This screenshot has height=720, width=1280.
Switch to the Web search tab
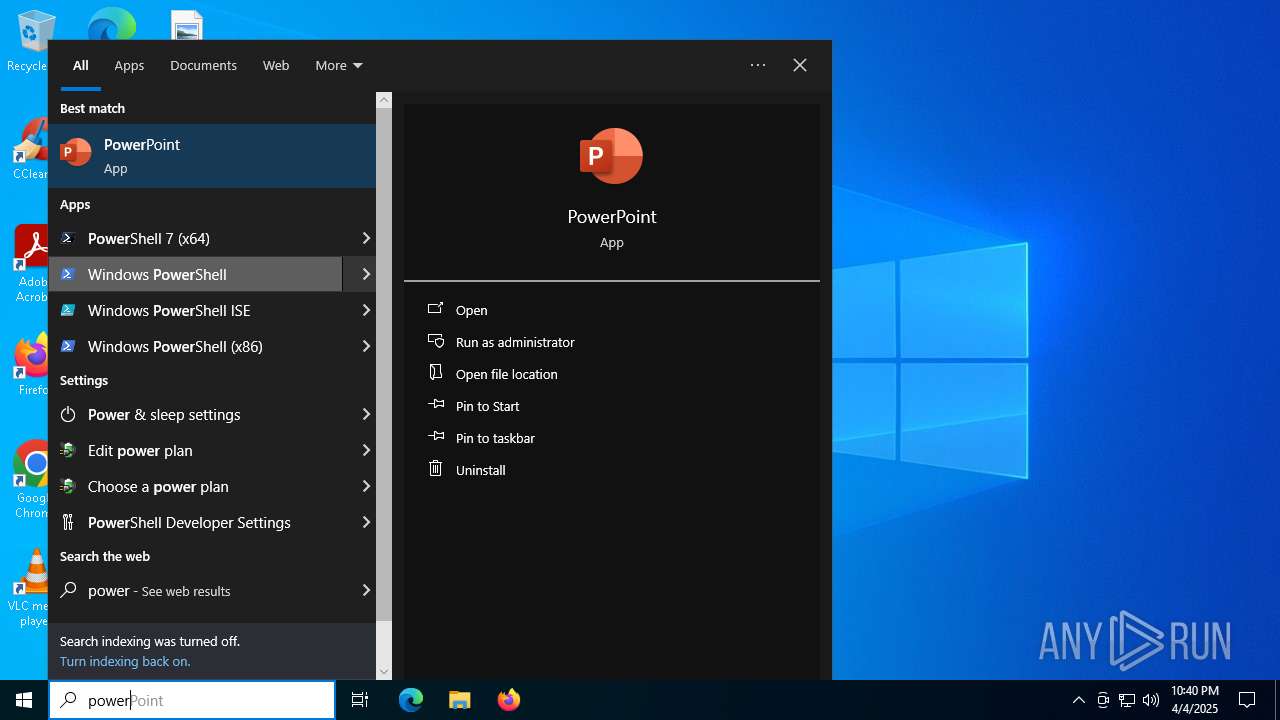pyautogui.click(x=276, y=65)
